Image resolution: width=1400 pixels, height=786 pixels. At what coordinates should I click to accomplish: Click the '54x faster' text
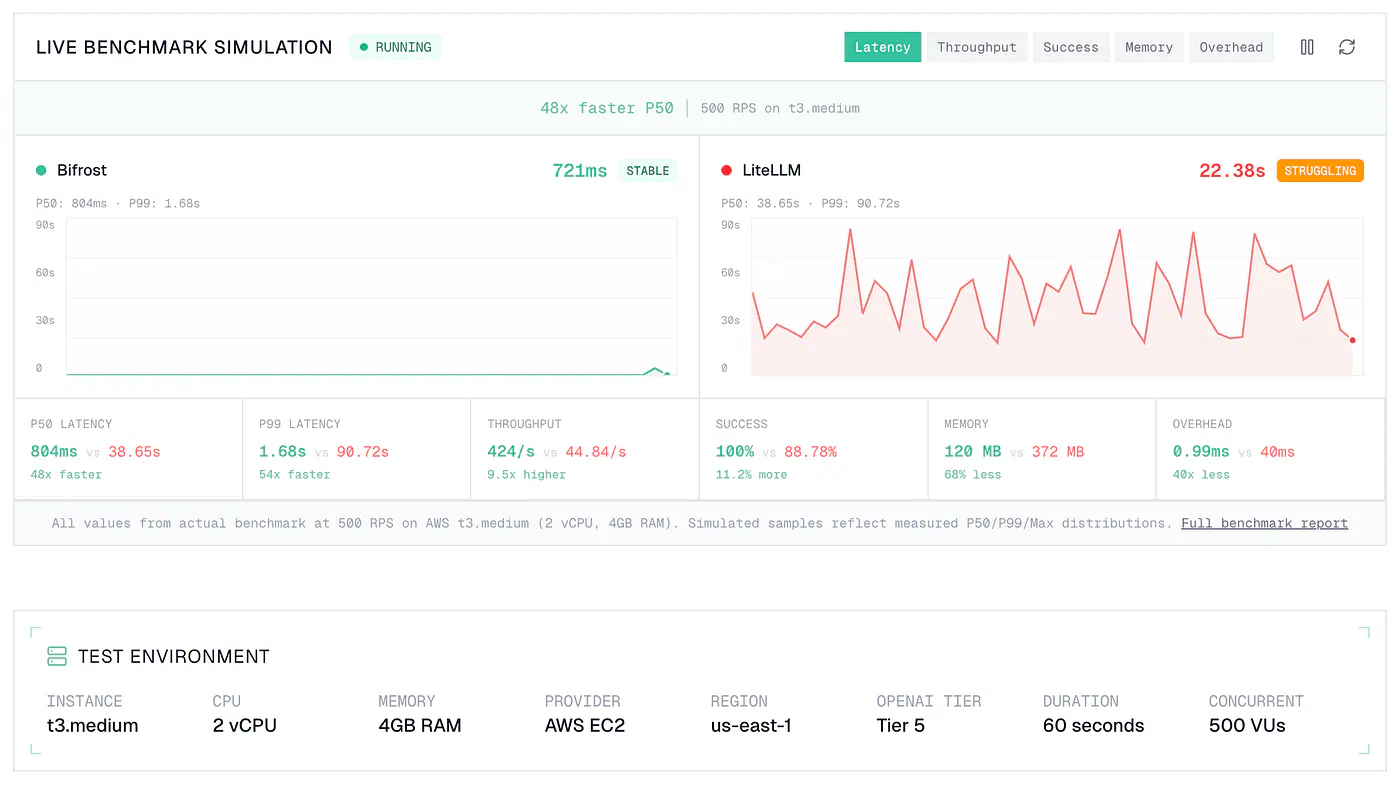pos(294,475)
